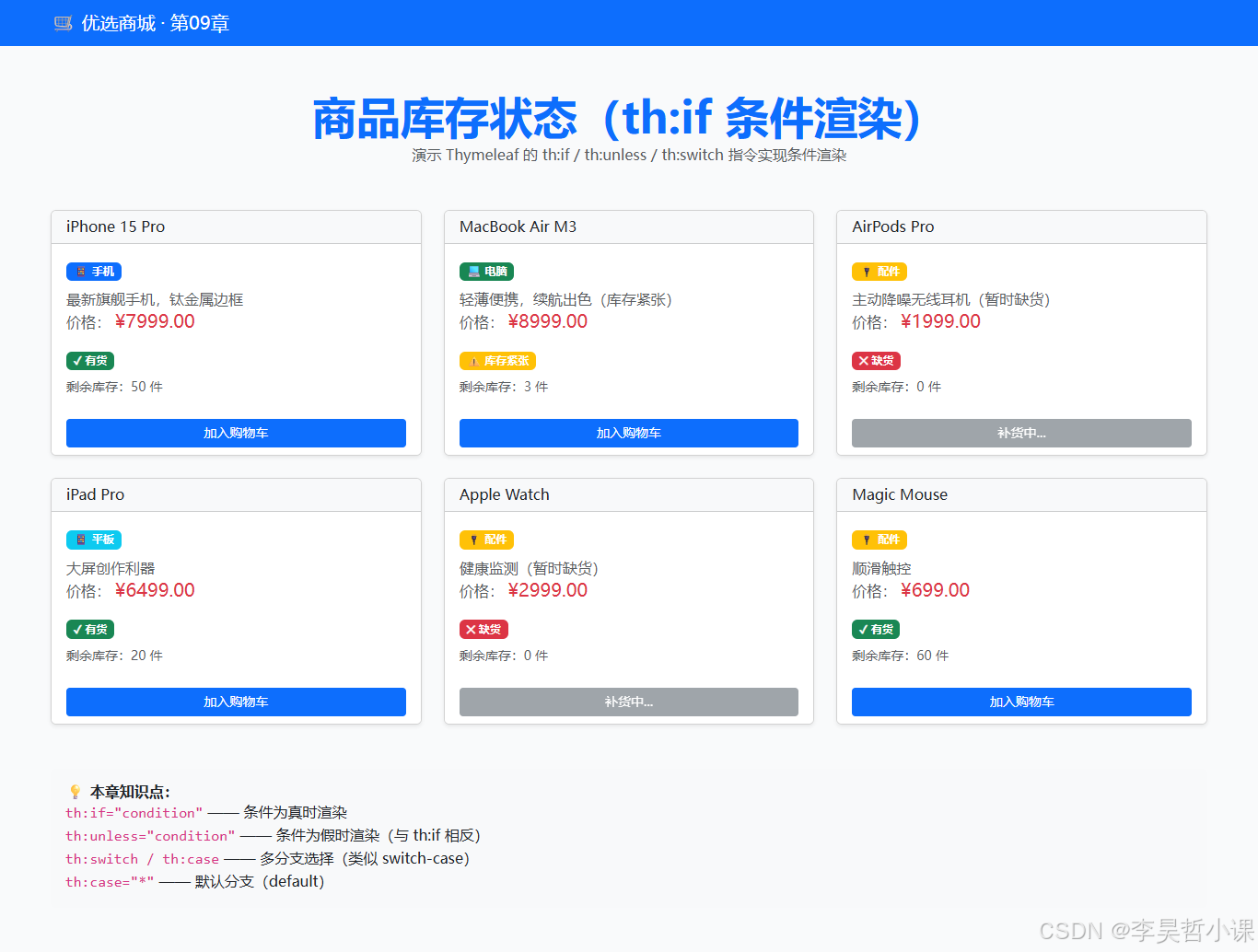Click the AirPods Pro card title
1258x952 pixels.
[892, 226]
